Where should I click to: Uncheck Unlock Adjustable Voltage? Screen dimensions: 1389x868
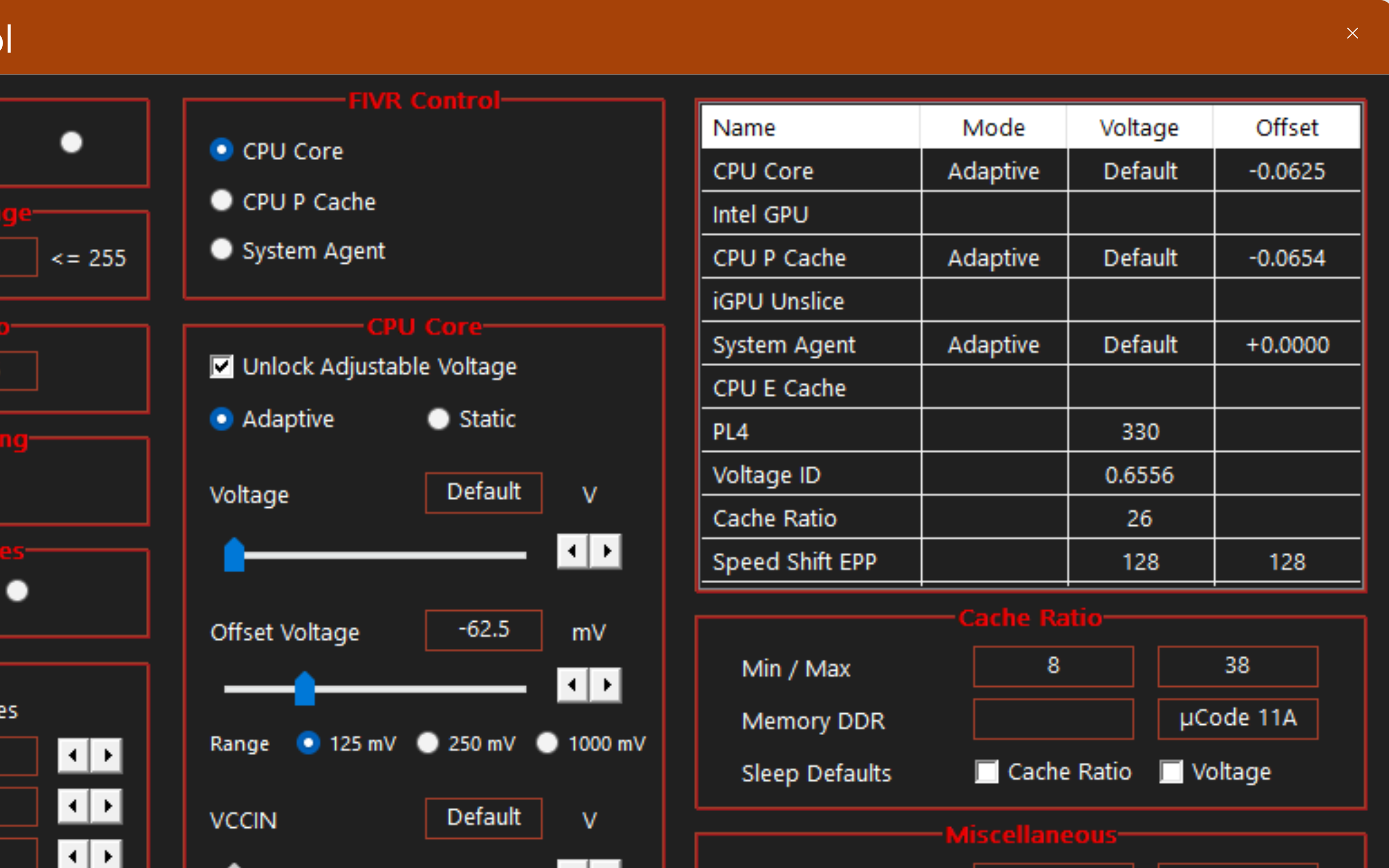click(221, 366)
